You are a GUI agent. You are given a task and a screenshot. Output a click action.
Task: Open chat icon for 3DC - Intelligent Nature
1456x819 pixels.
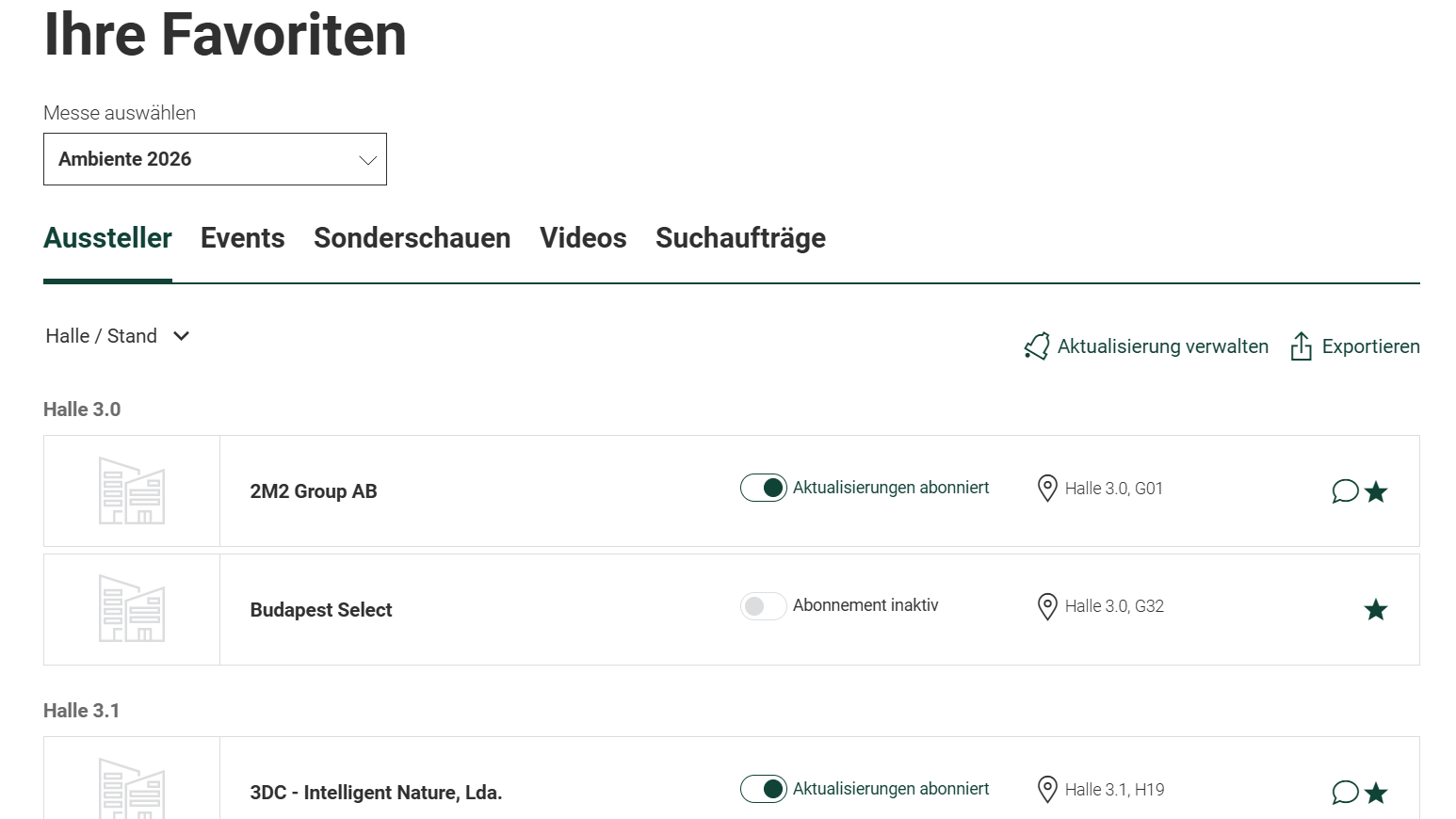click(x=1345, y=793)
